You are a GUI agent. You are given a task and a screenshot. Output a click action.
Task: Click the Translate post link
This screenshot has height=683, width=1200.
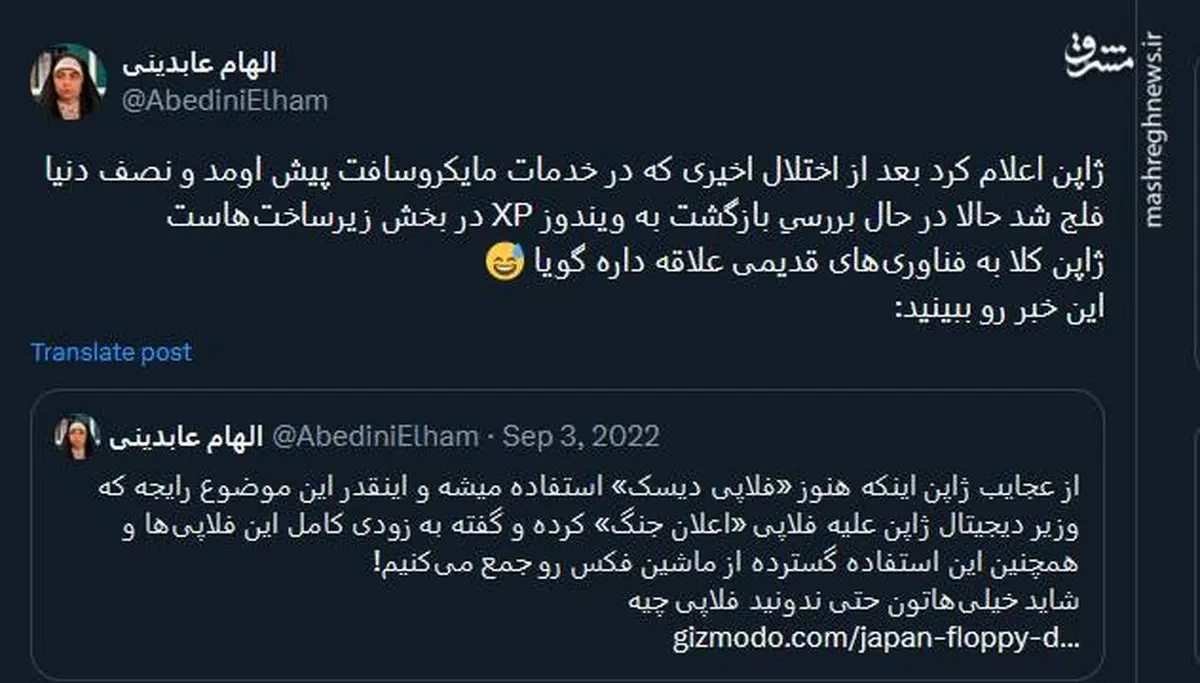(111, 352)
